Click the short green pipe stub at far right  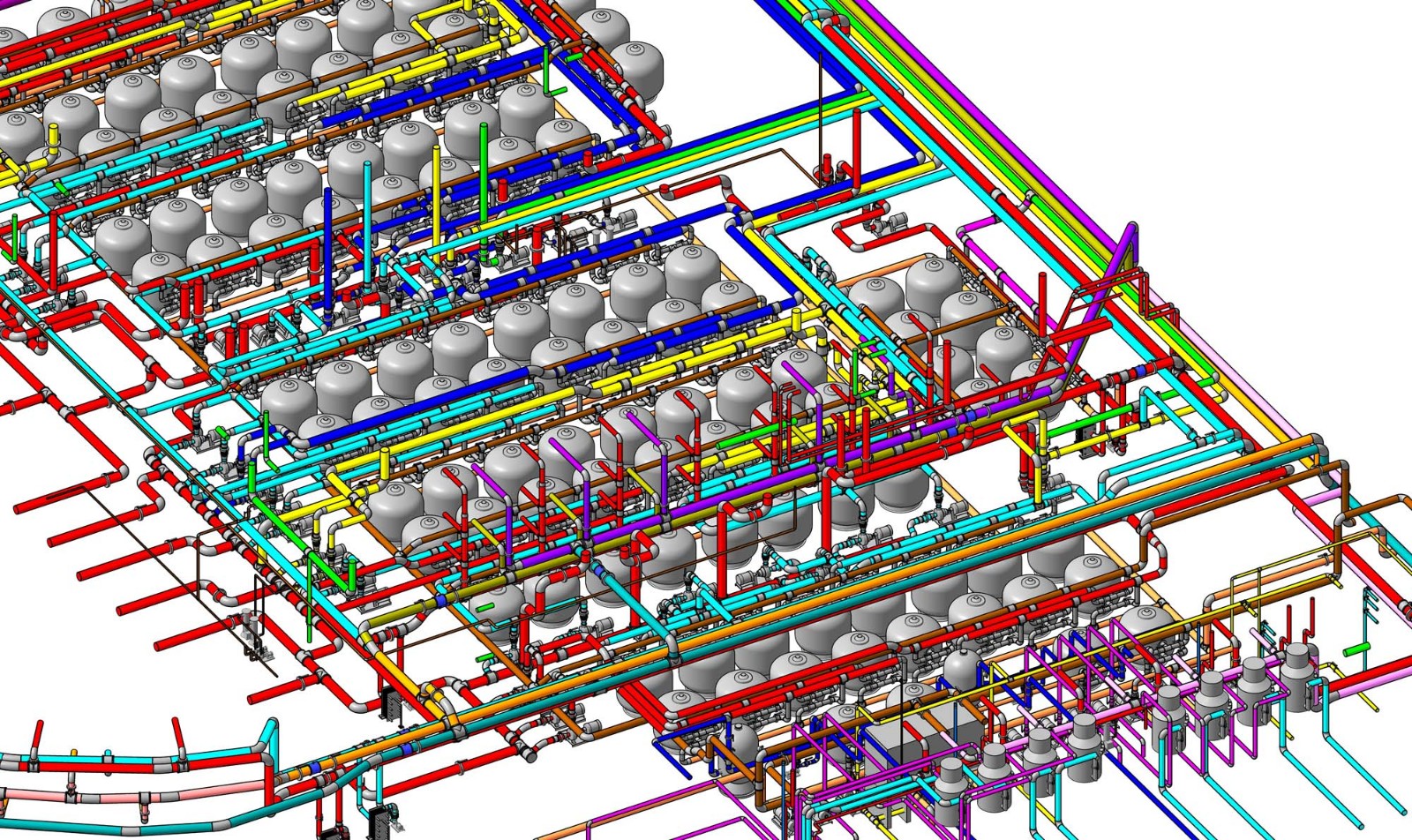(1355, 649)
